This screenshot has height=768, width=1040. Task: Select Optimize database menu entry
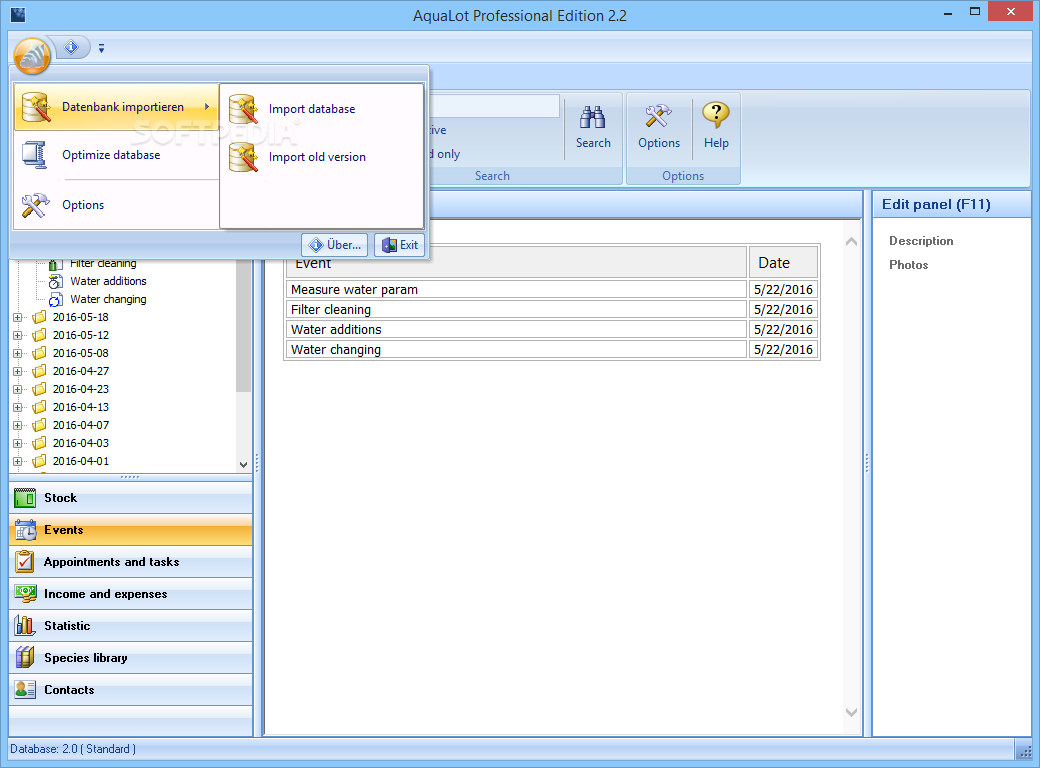[x=116, y=155]
